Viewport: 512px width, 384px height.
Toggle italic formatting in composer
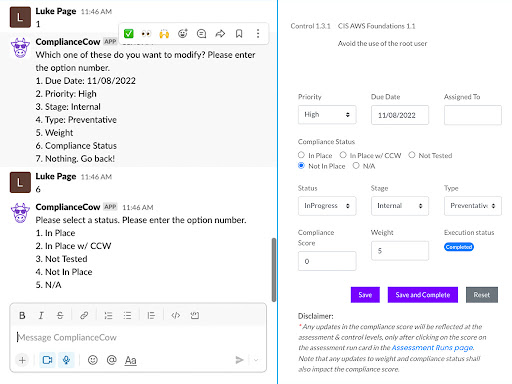41,315
